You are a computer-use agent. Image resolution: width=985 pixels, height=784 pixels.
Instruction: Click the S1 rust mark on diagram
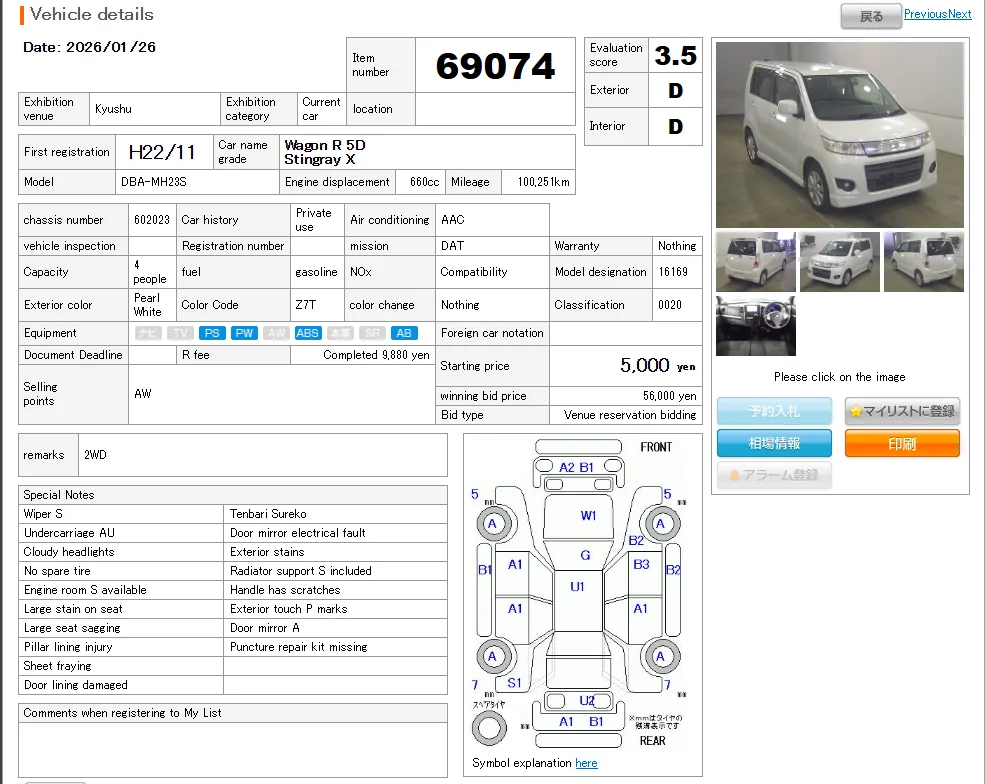[514, 683]
